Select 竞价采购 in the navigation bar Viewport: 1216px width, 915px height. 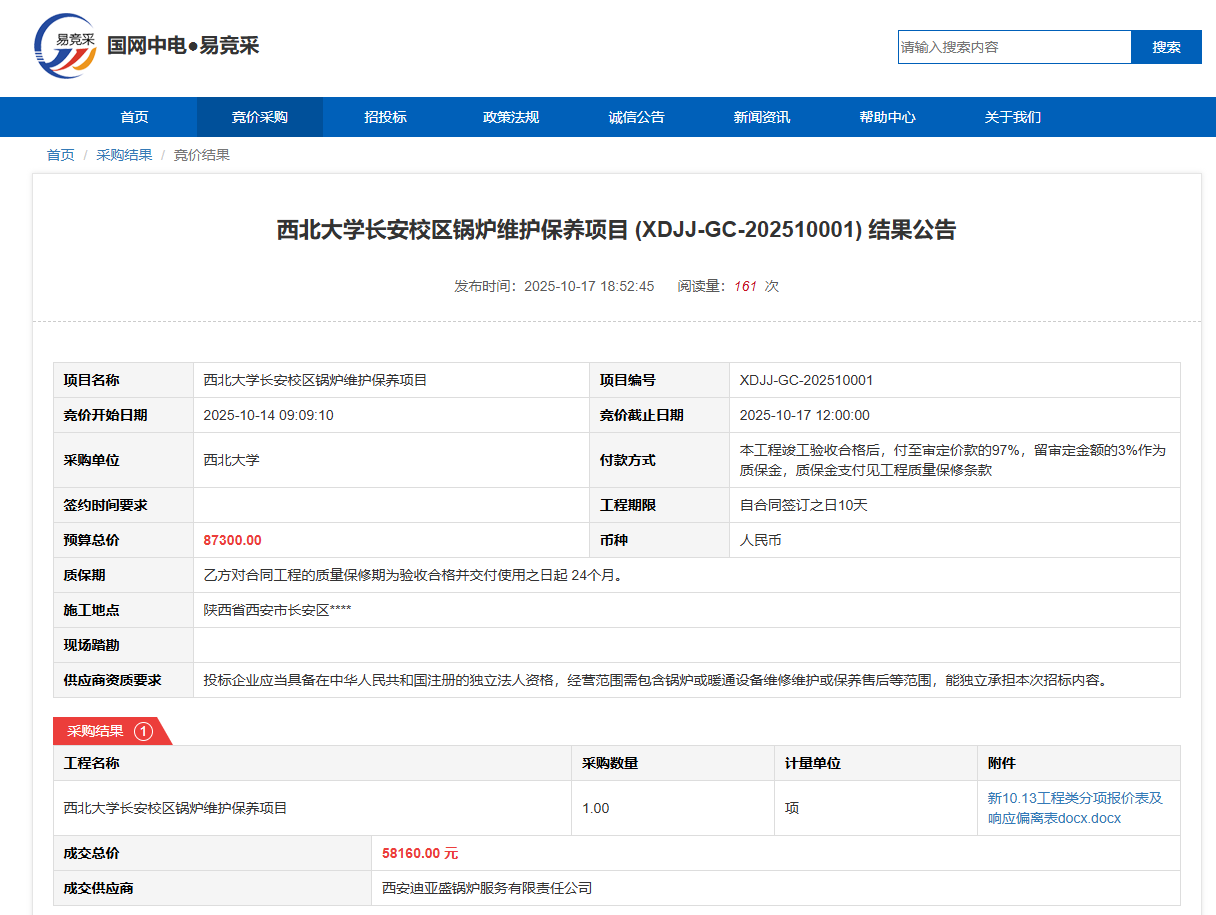tap(260, 117)
